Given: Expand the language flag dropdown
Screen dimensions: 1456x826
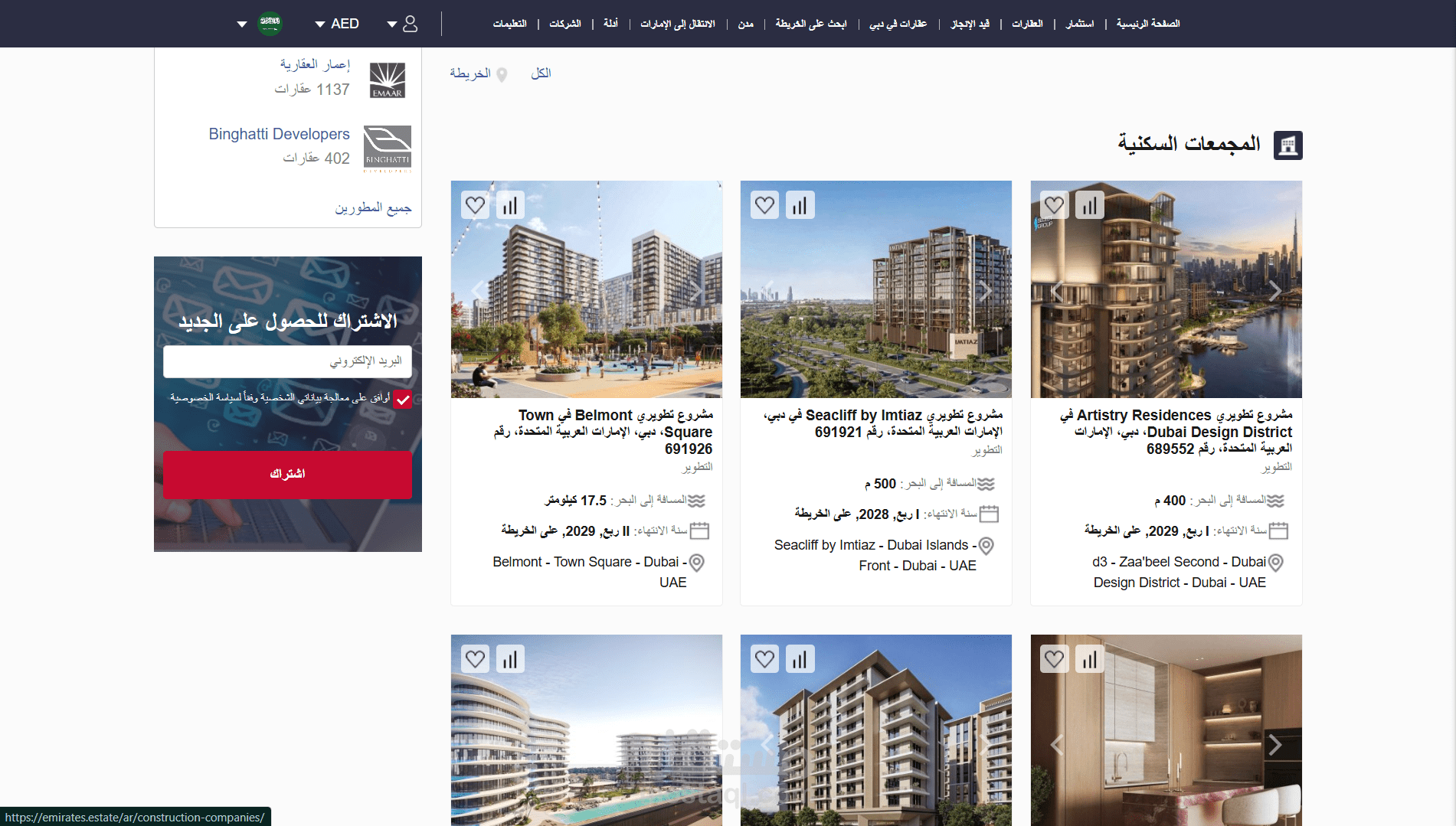Looking at the screenshot, I should click(259, 24).
